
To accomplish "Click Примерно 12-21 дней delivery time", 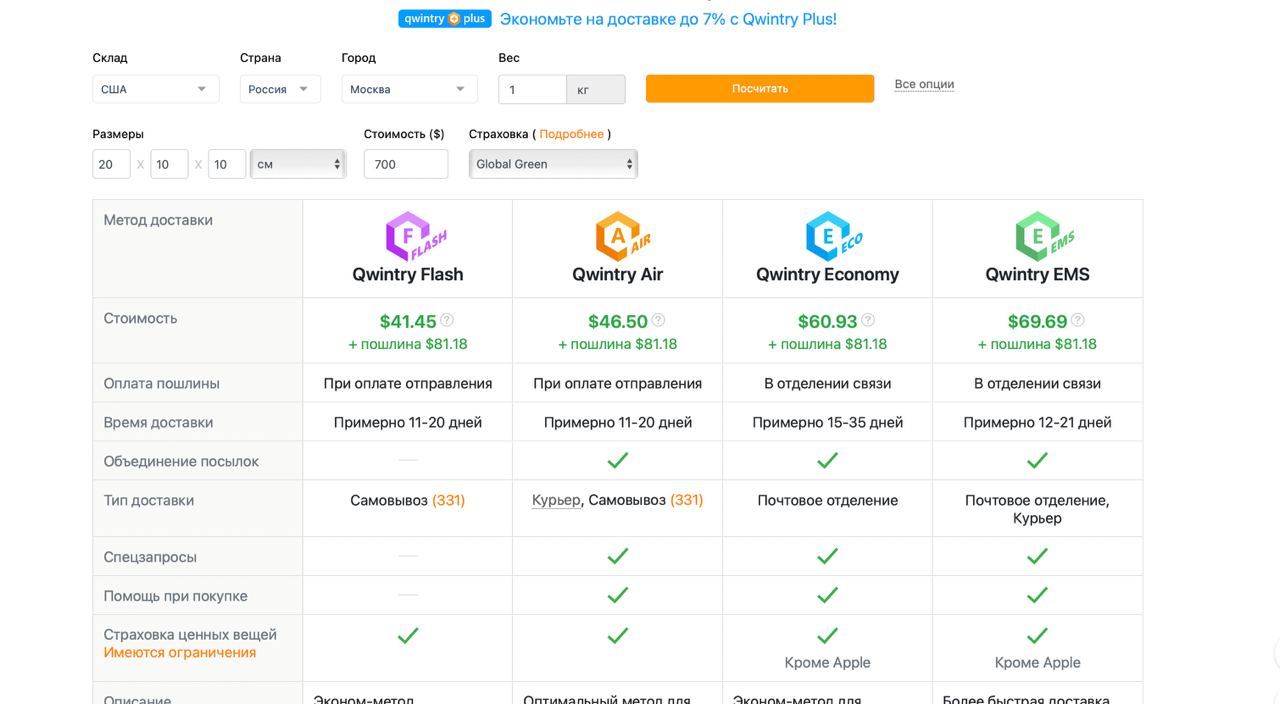I will pos(1037,422).
